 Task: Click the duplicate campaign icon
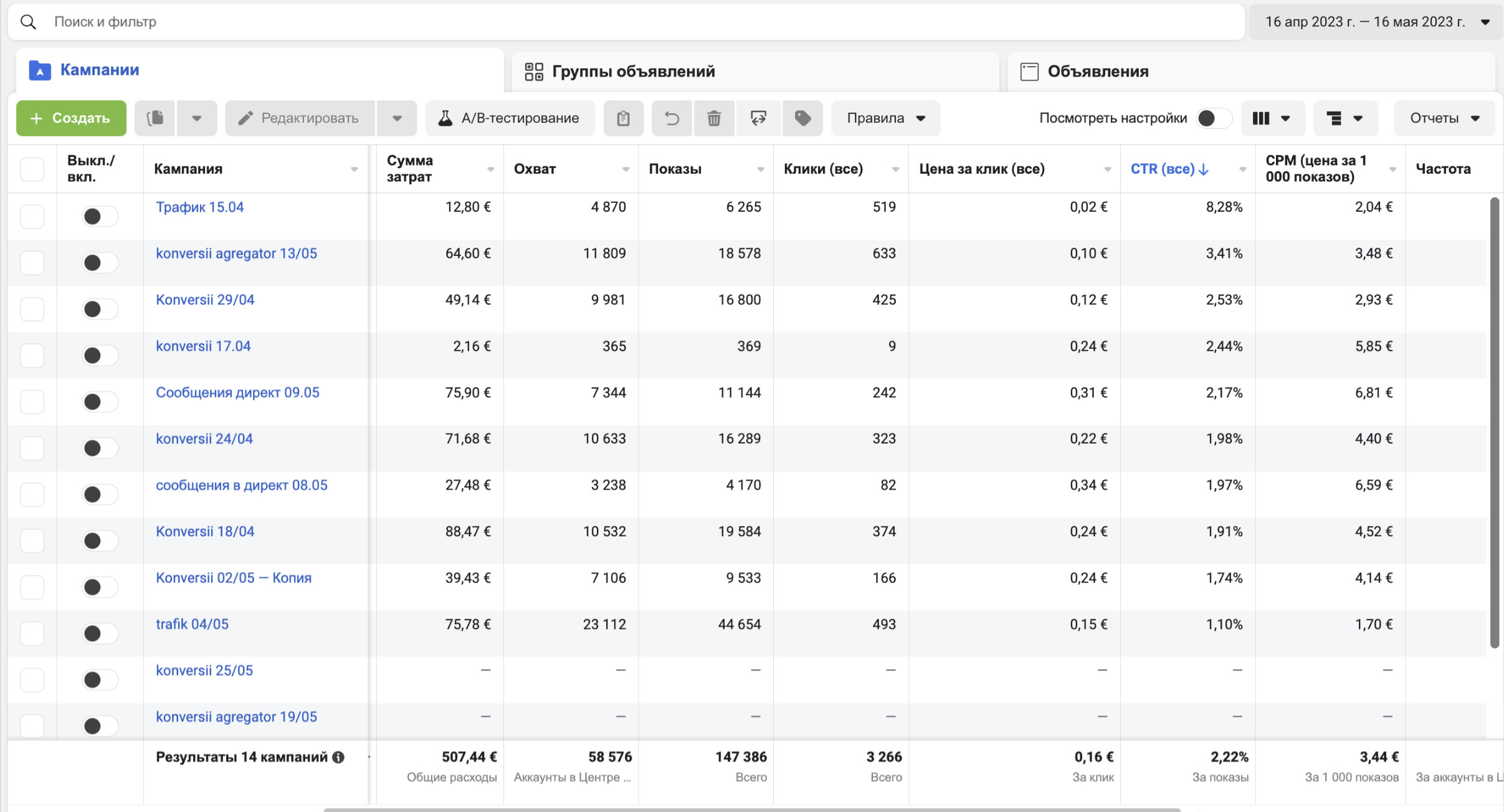pos(155,118)
